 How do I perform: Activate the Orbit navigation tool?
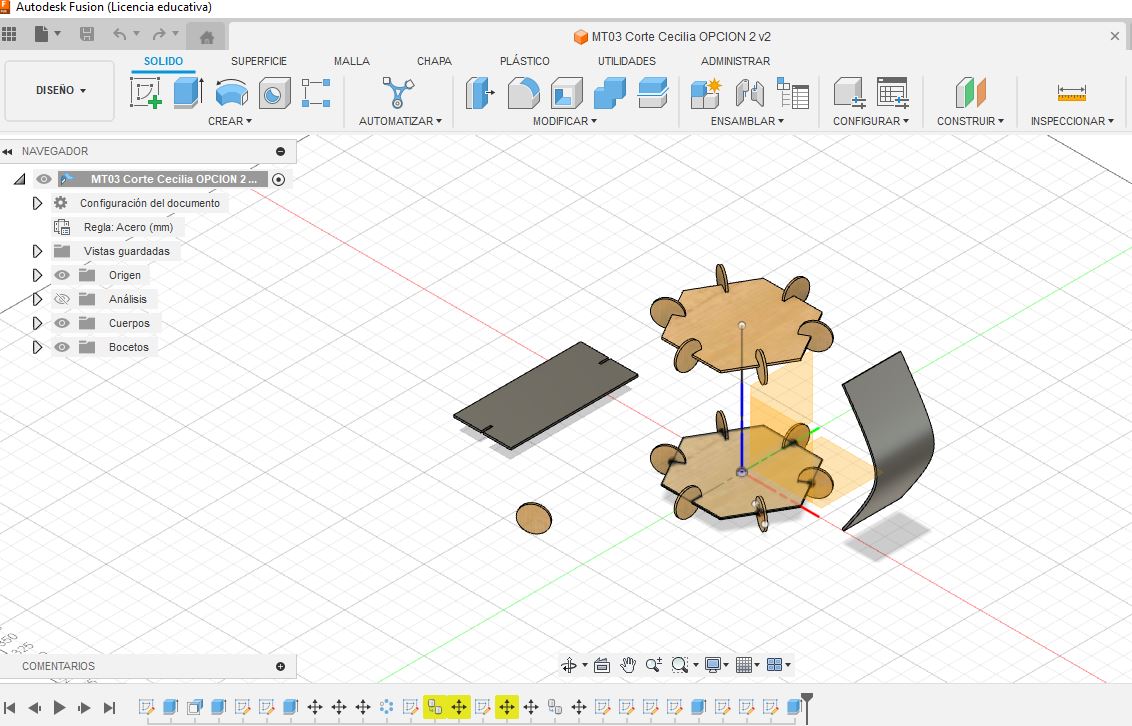(x=569, y=665)
